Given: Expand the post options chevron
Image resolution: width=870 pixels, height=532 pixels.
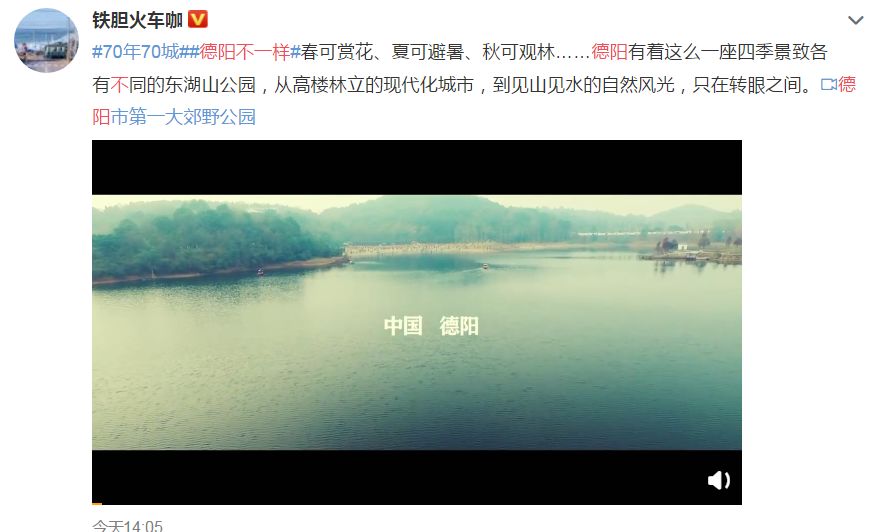Looking at the screenshot, I should click(856, 21).
